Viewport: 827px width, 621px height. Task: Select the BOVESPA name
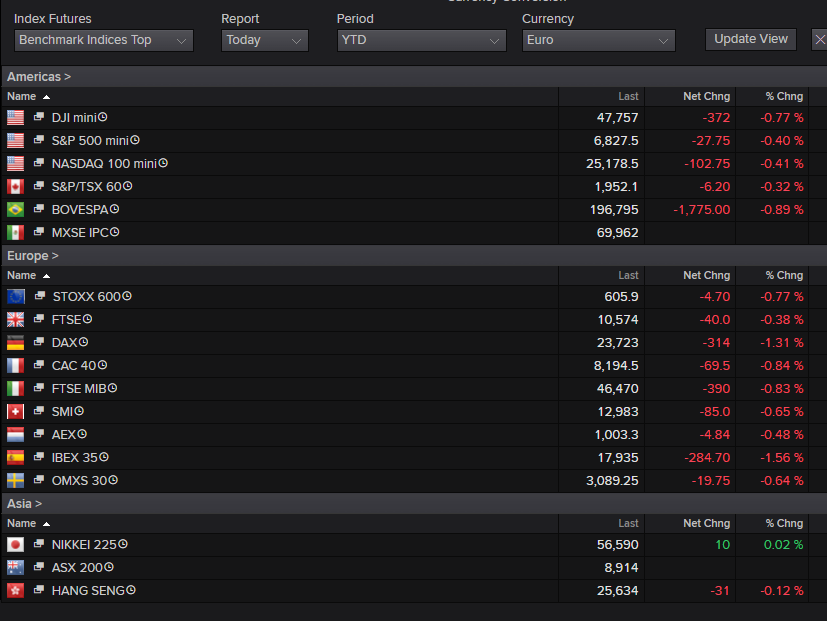80,209
